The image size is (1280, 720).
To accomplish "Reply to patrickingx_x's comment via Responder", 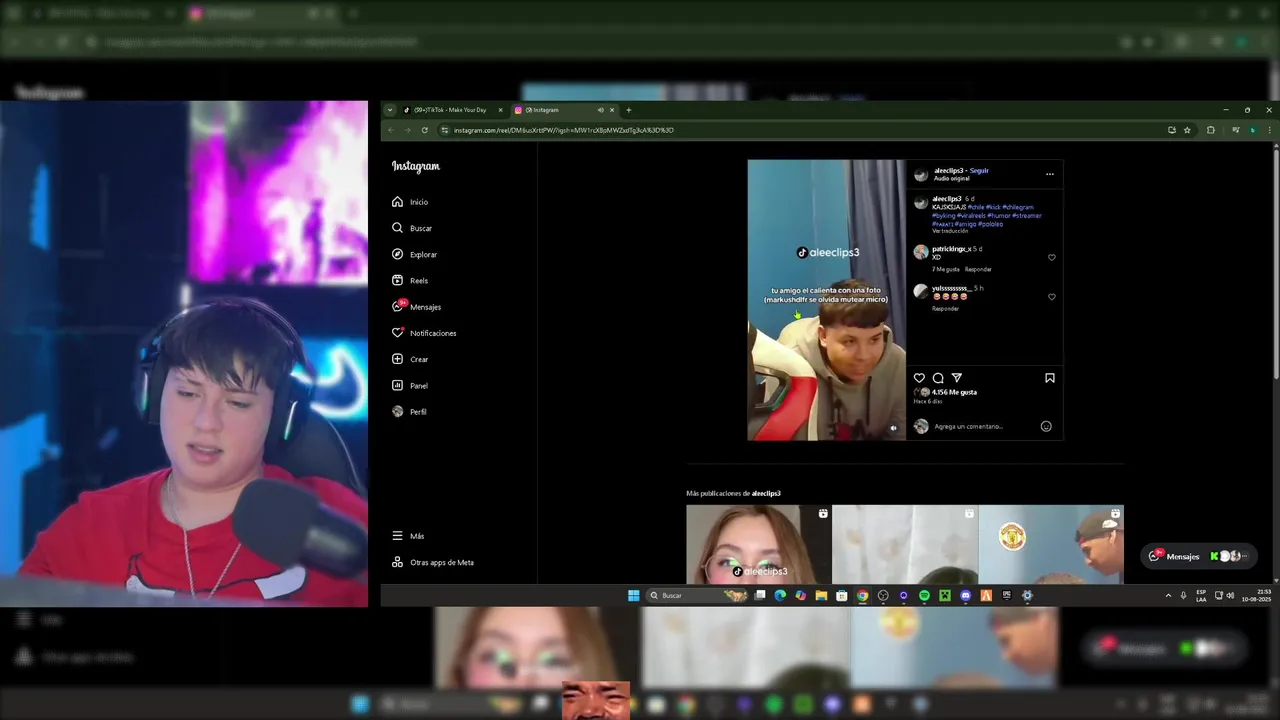I will point(978,269).
